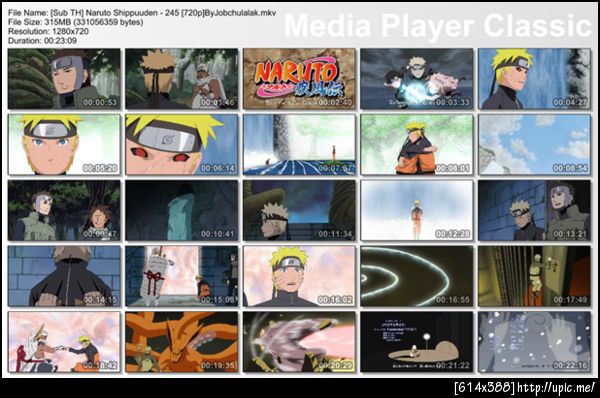Open the cloudy sky frame at 00:08:54

534,145
